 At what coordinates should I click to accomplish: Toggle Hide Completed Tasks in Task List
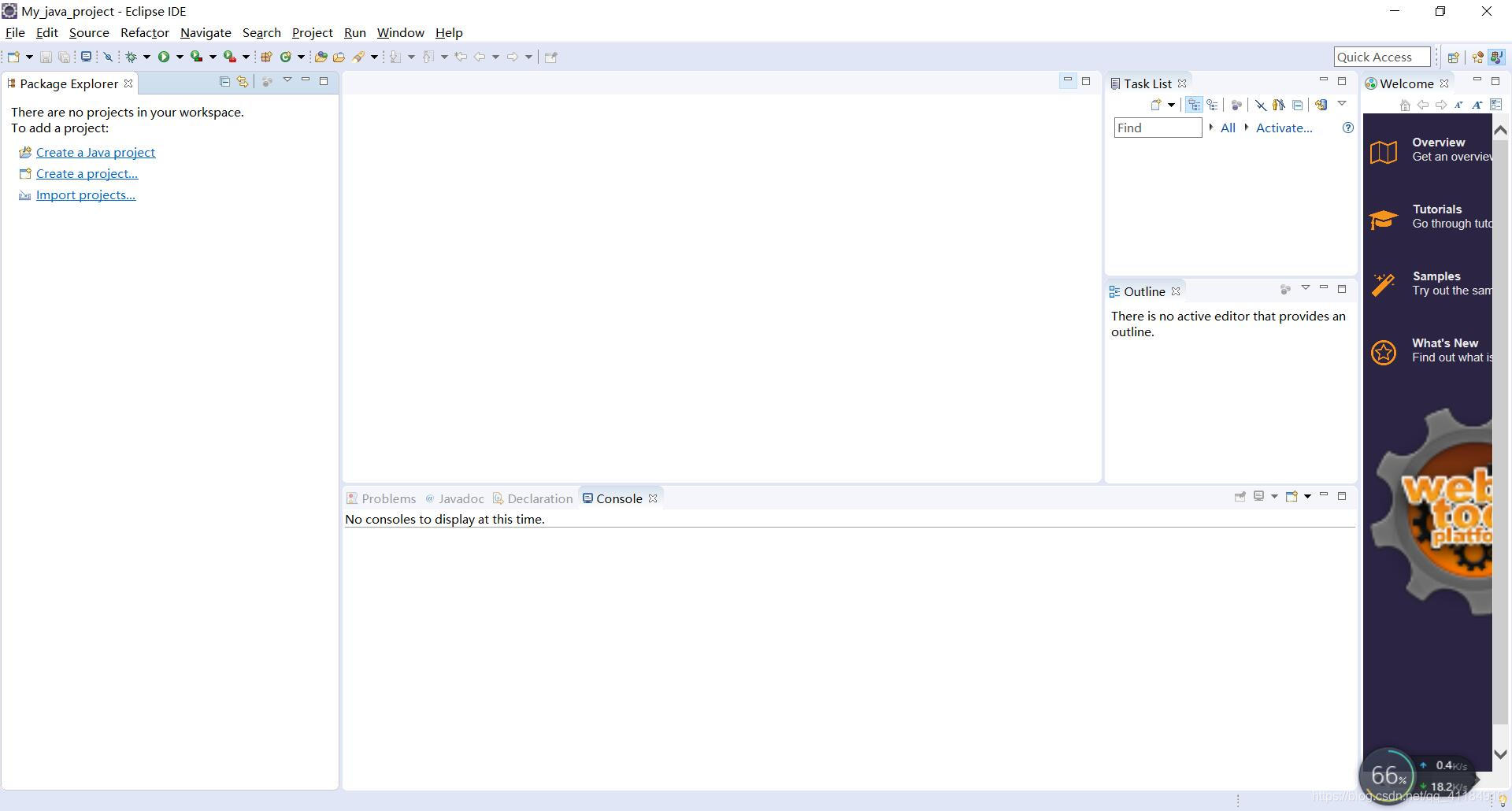coord(1261,105)
